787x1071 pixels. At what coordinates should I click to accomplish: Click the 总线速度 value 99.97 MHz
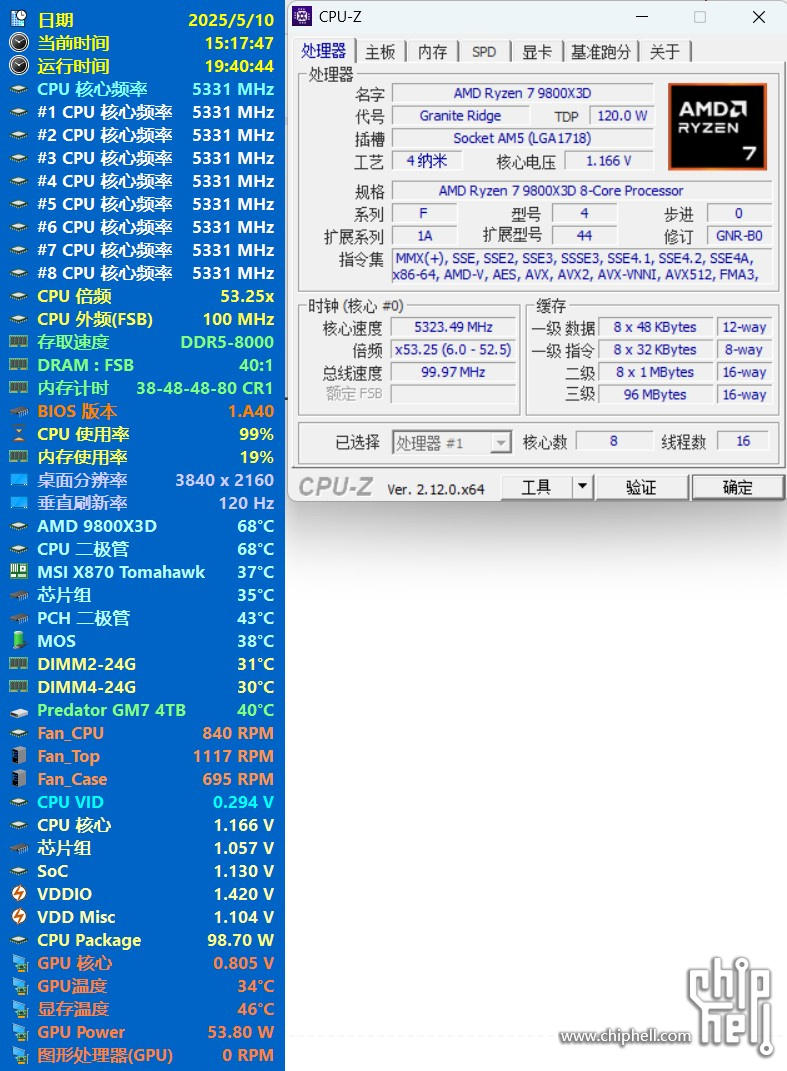click(454, 372)
